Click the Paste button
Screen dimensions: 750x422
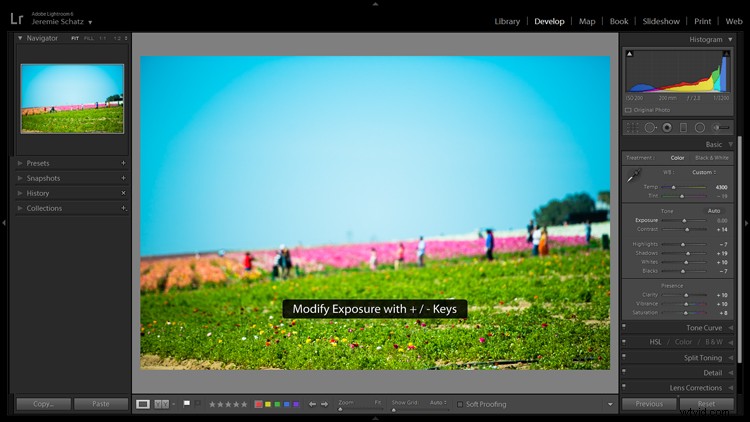[101, 404]
